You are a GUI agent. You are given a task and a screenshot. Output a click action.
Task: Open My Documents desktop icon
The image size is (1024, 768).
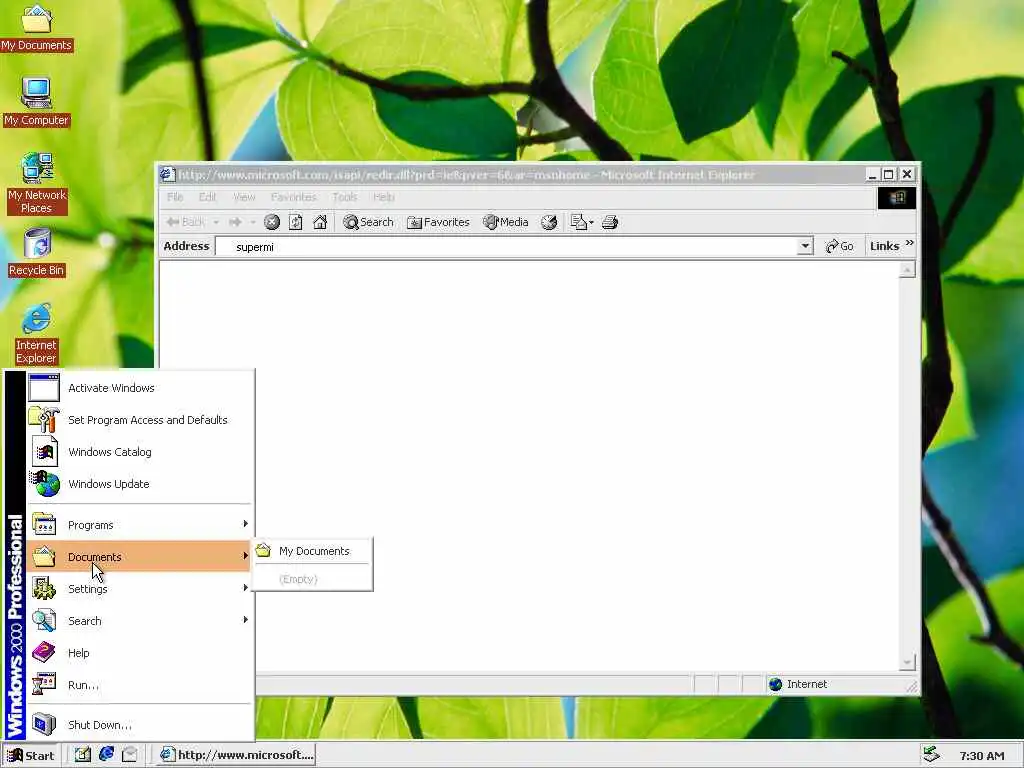click(36, 27)
